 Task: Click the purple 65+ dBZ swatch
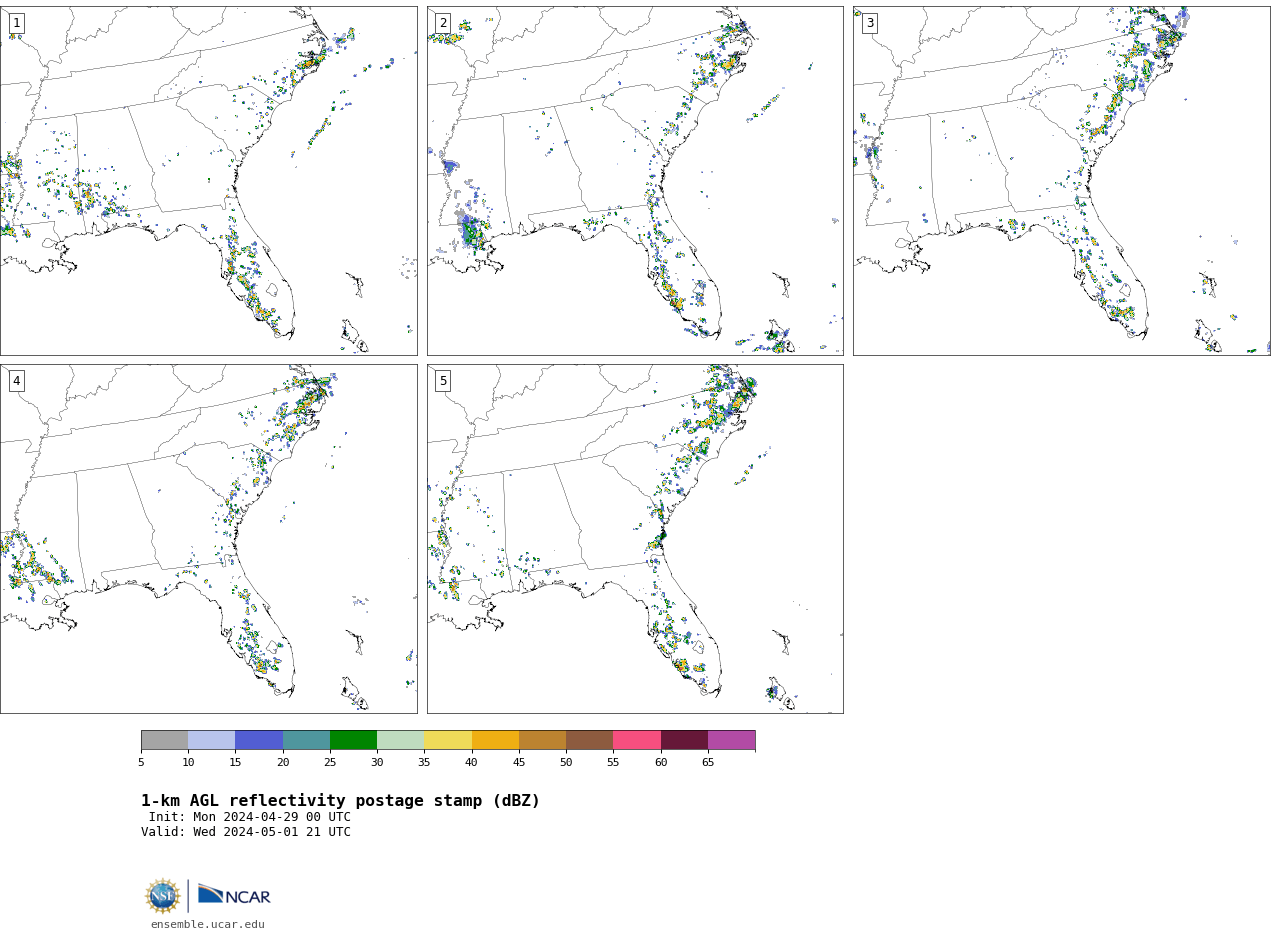tap(731, 740)
